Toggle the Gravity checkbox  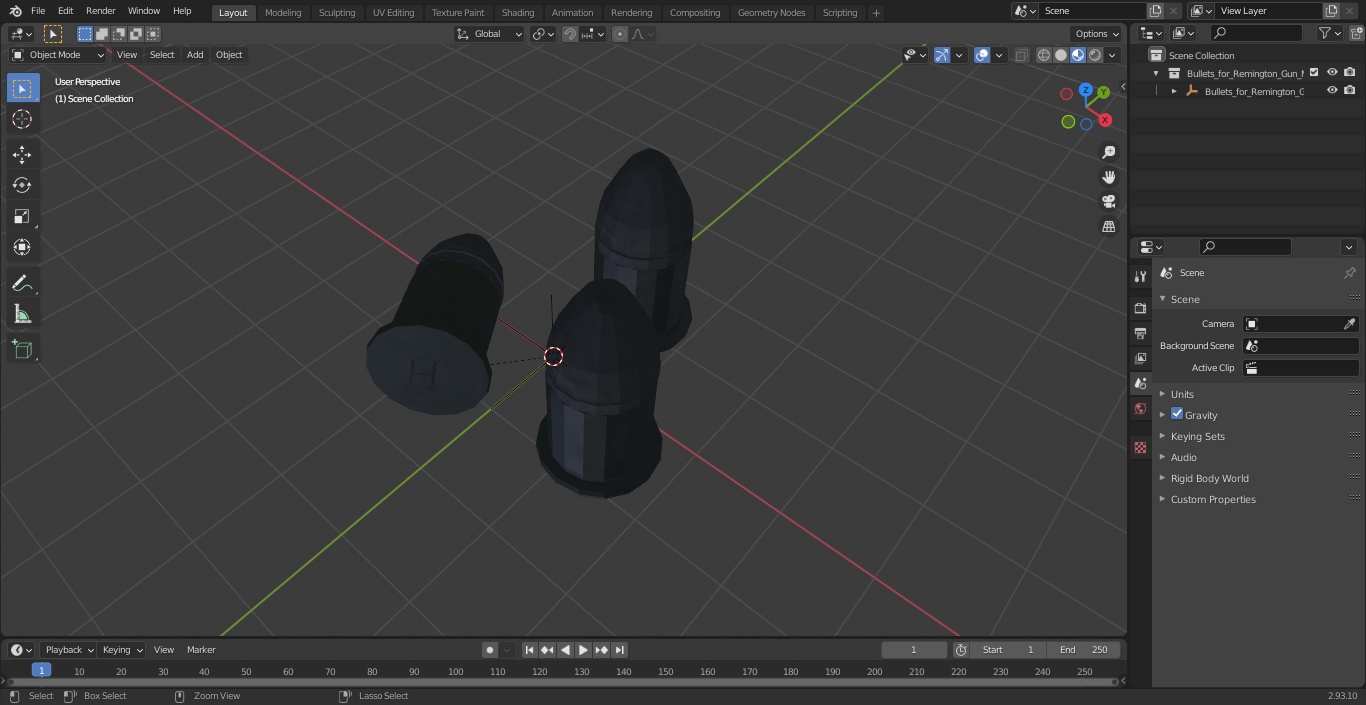tap(1177, 414)
